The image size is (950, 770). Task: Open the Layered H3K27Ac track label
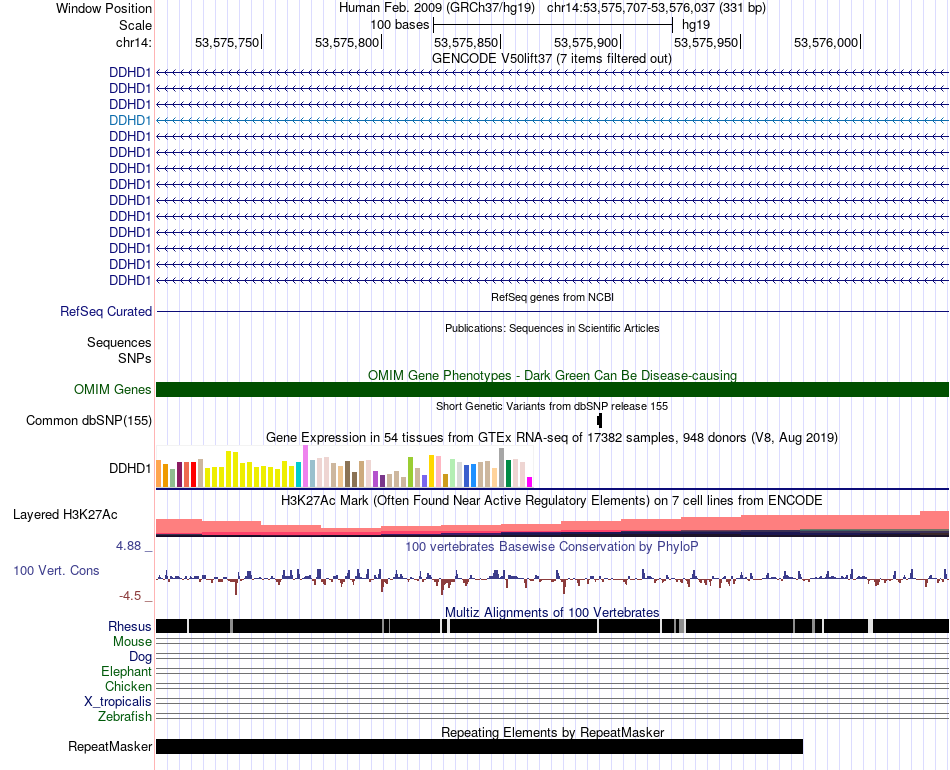pyautogui.click(x=65, y=514)
